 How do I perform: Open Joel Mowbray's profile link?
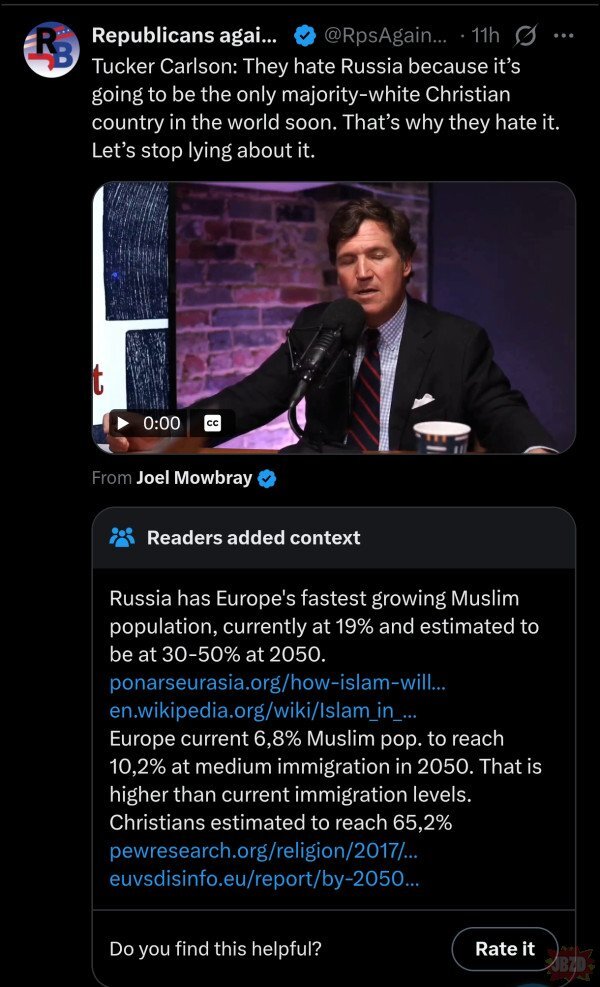[x=194, y=478]
